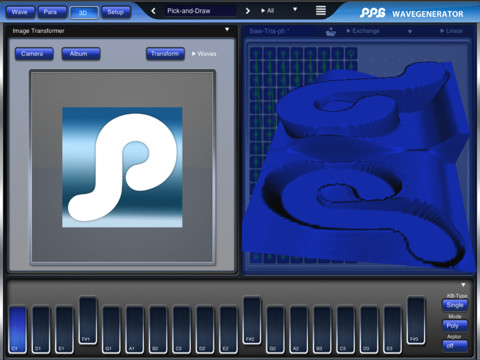Open the All category dropdown arrow
Screen dimensions: 480x360
(295, 9)
